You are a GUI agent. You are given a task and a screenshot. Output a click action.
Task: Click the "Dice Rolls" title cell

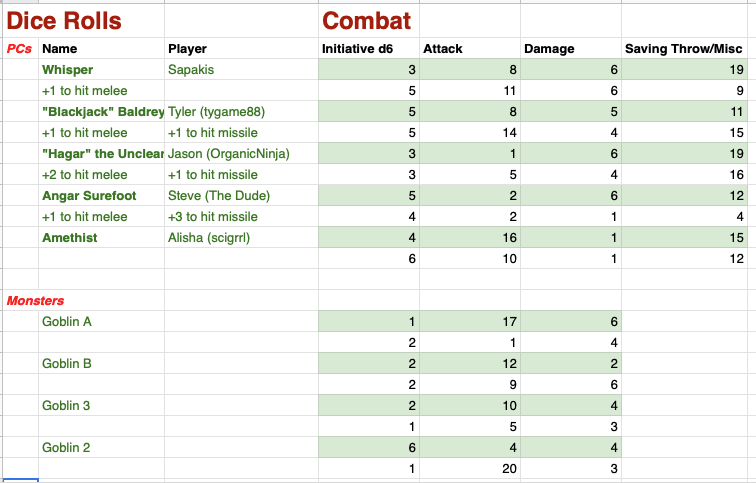tap(64, 20)
